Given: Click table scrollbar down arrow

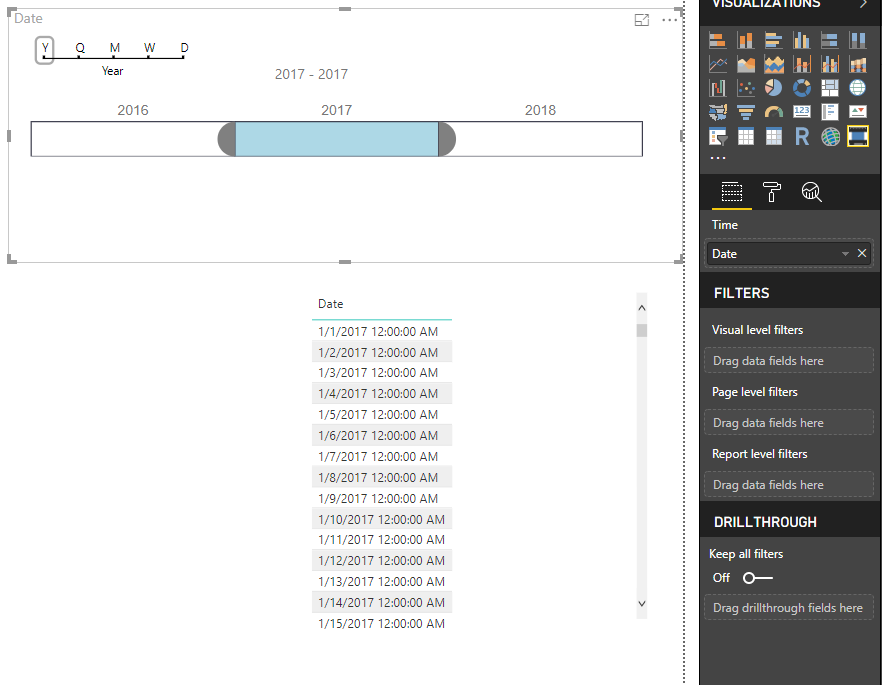Looking at the screenshot, I should click(x=642, y=603).
